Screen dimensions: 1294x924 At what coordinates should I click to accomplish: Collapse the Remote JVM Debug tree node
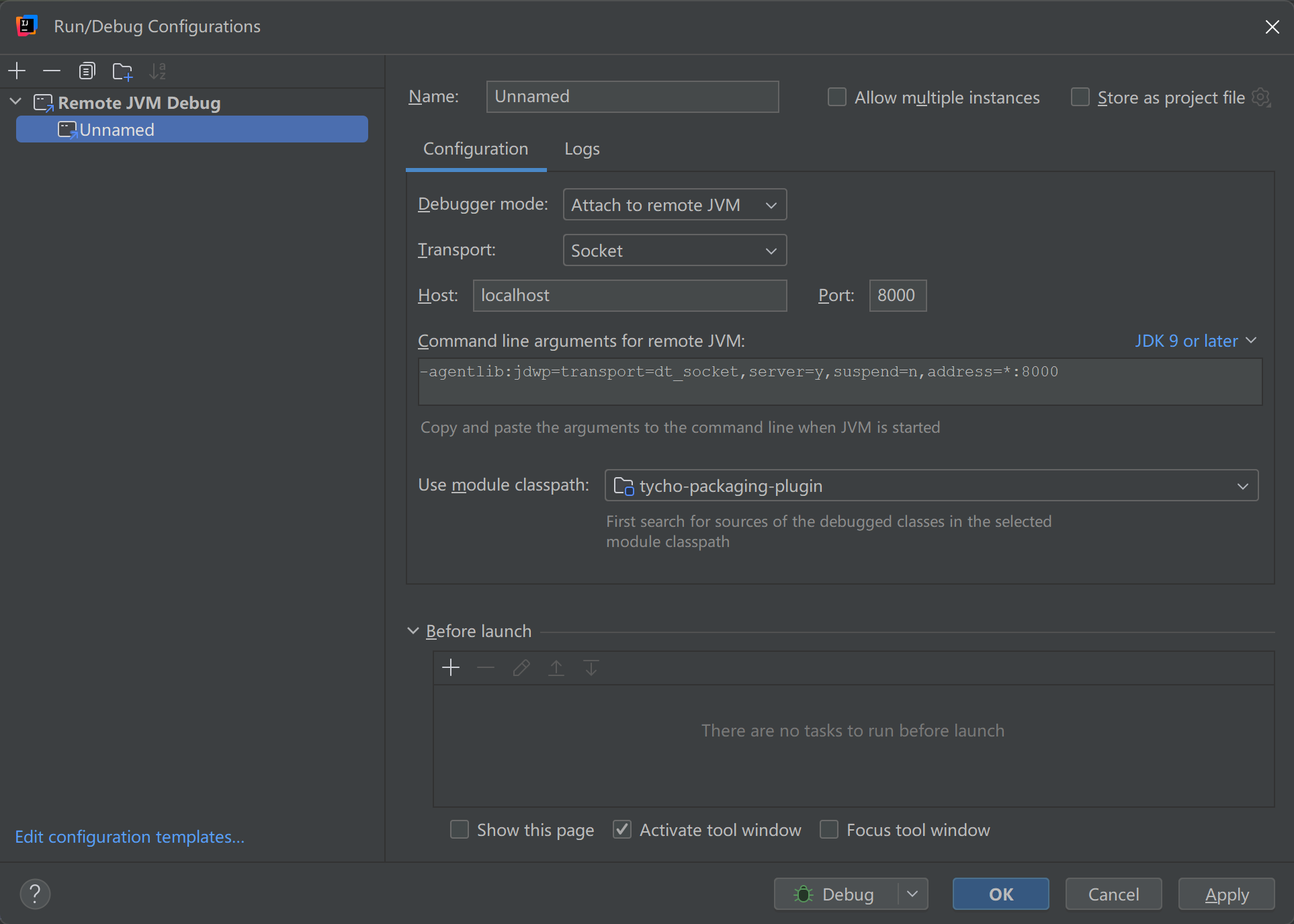[x=16, y=102]
